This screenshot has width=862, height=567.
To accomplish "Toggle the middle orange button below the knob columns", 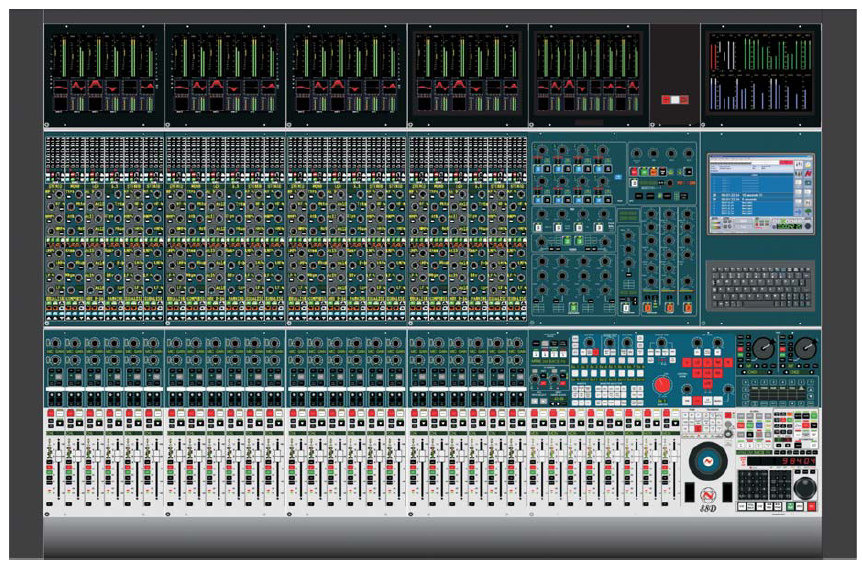I will 670,308.
